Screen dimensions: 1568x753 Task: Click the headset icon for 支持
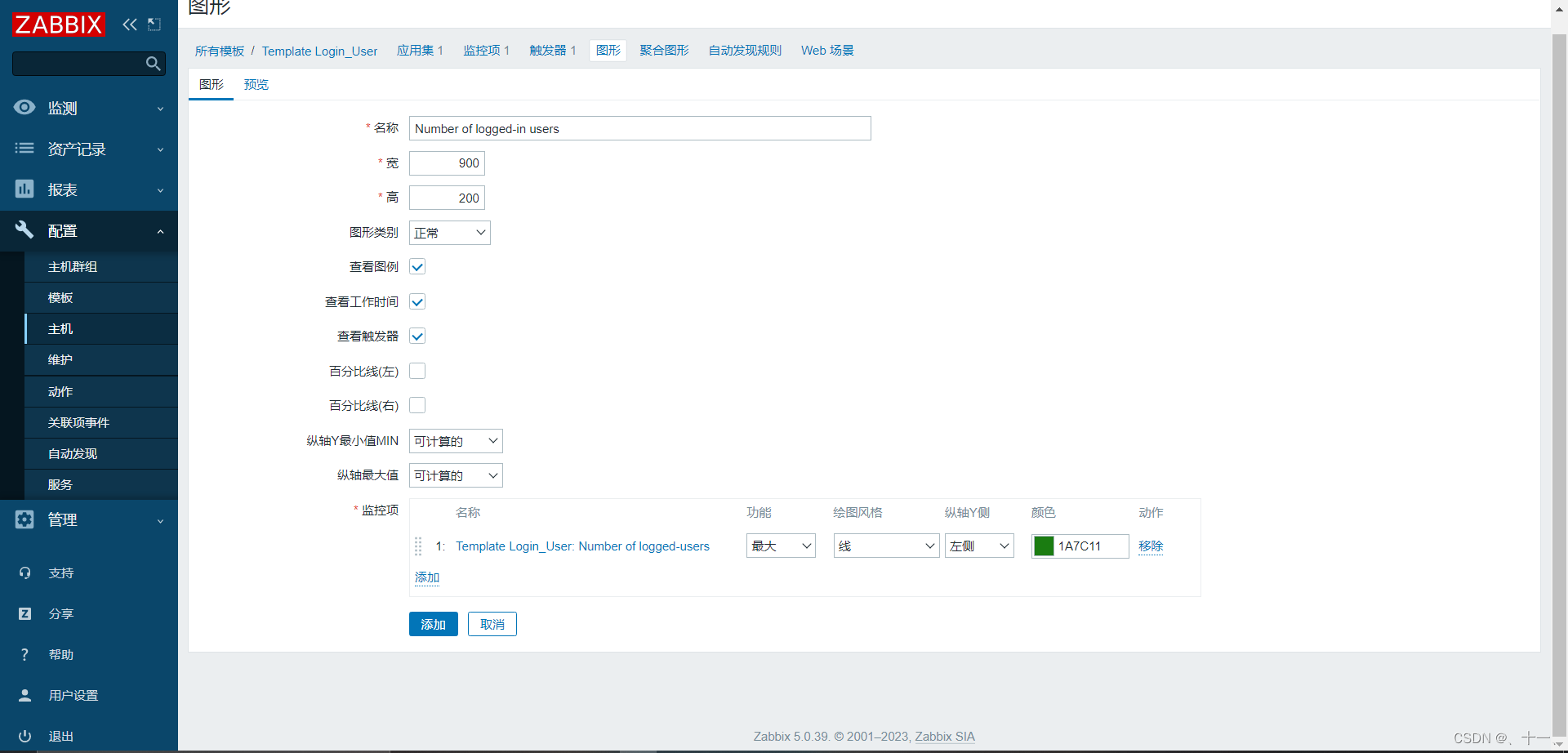pos(24,573)
